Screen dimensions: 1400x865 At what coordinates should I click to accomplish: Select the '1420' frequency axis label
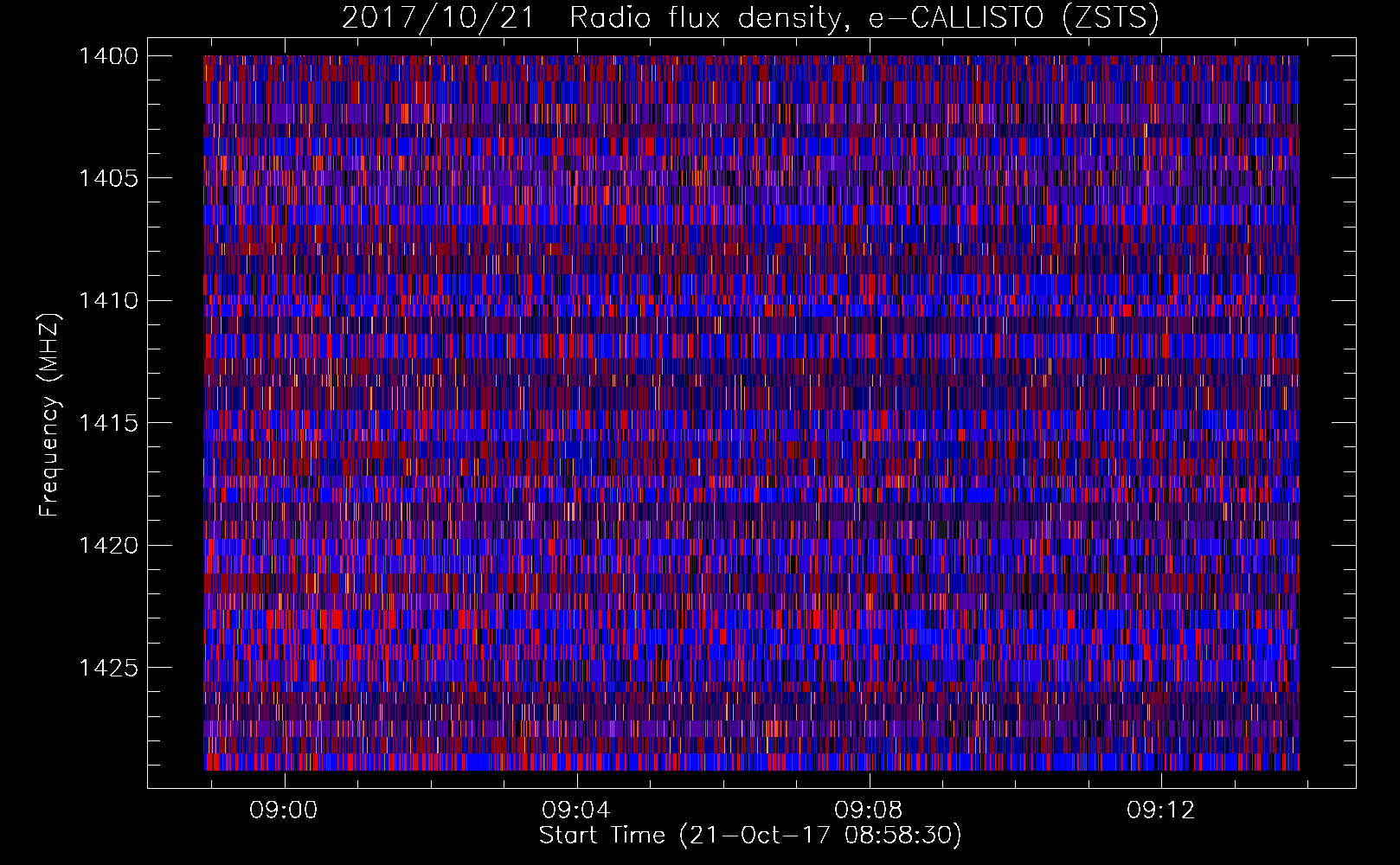[108, 546]
